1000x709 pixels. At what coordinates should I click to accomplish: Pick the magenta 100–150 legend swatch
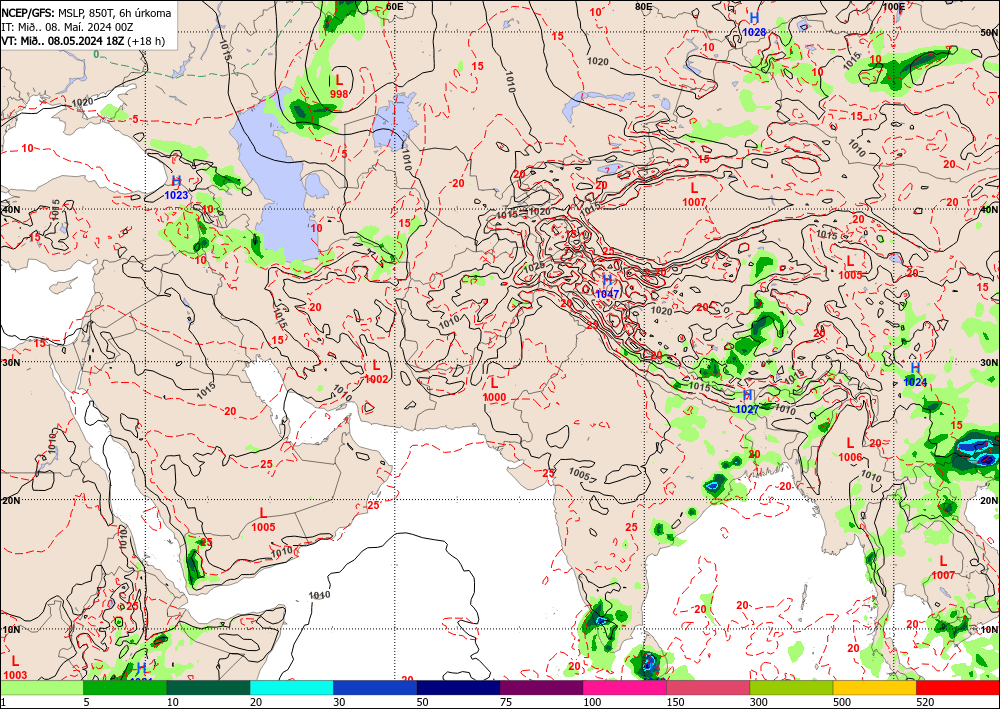625,688
